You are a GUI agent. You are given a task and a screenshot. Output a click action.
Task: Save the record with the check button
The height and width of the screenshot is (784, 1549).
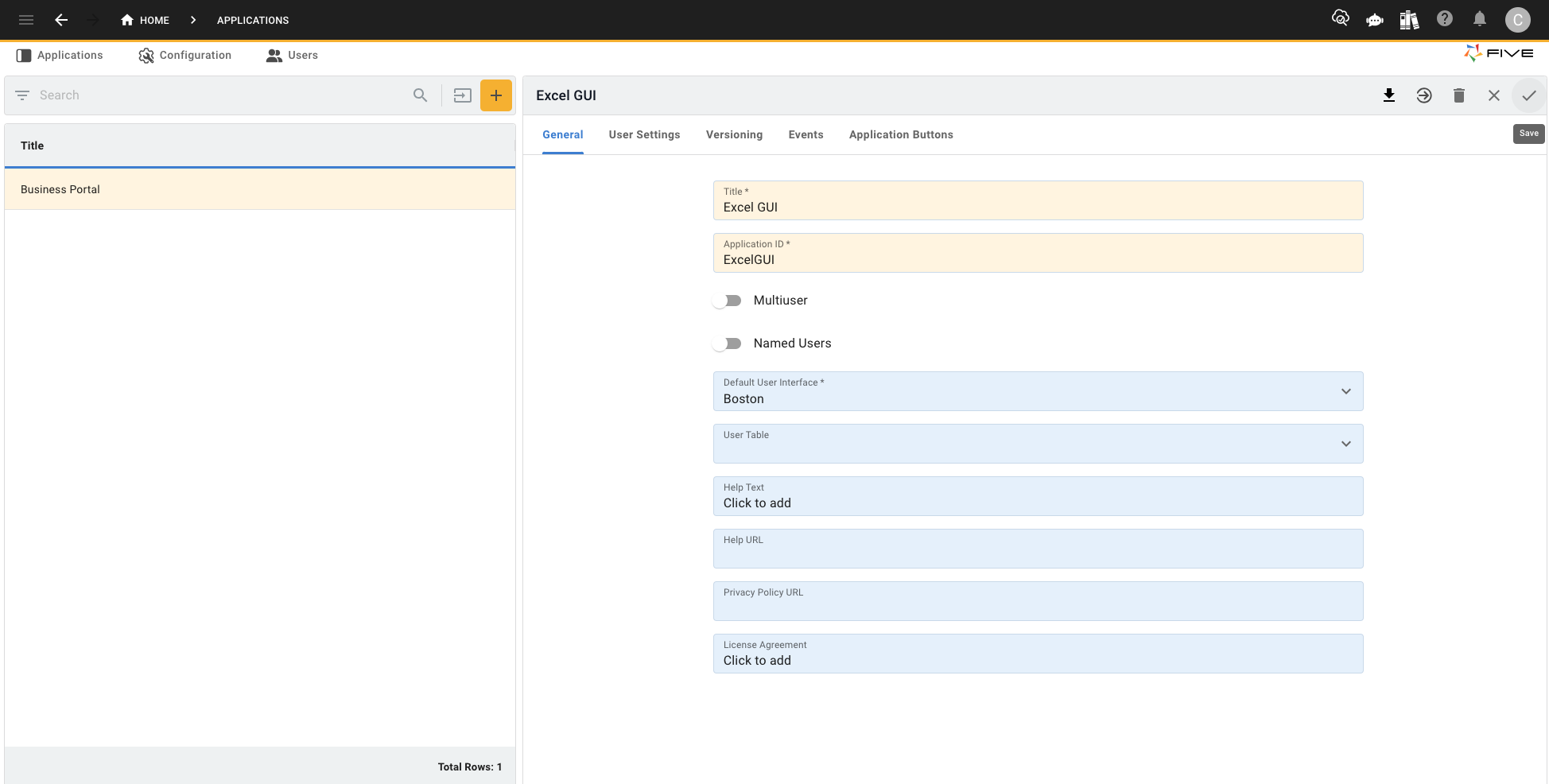click(x=1528, y=95)
